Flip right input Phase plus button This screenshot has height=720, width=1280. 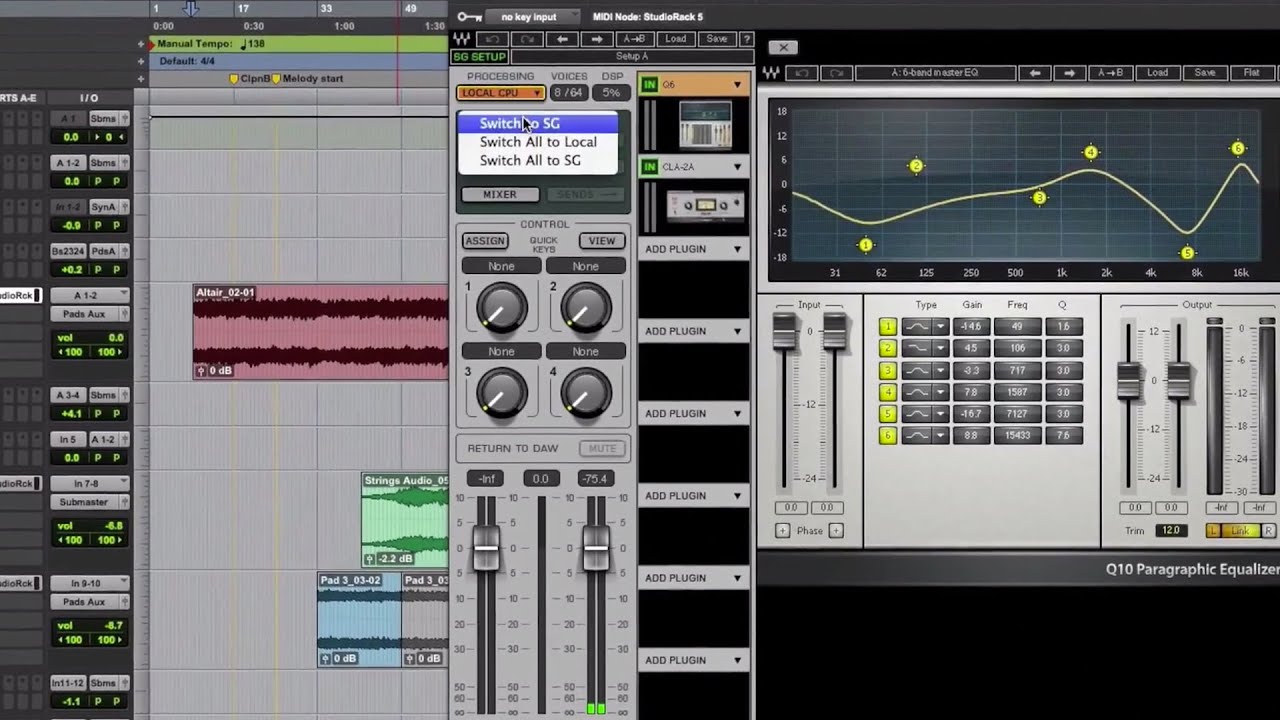click(x=835, y=531)
